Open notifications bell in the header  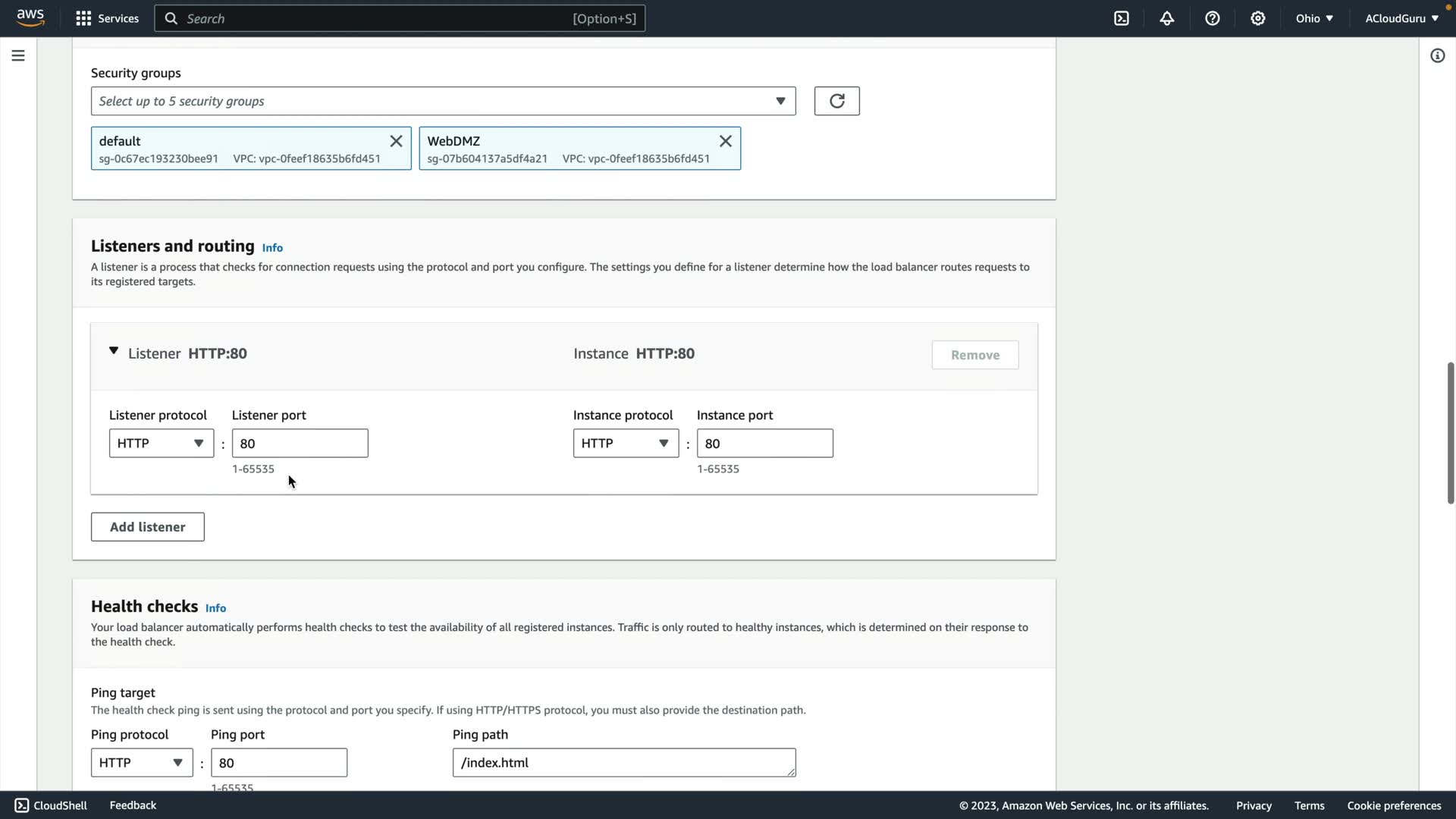tap(1167, 18)
